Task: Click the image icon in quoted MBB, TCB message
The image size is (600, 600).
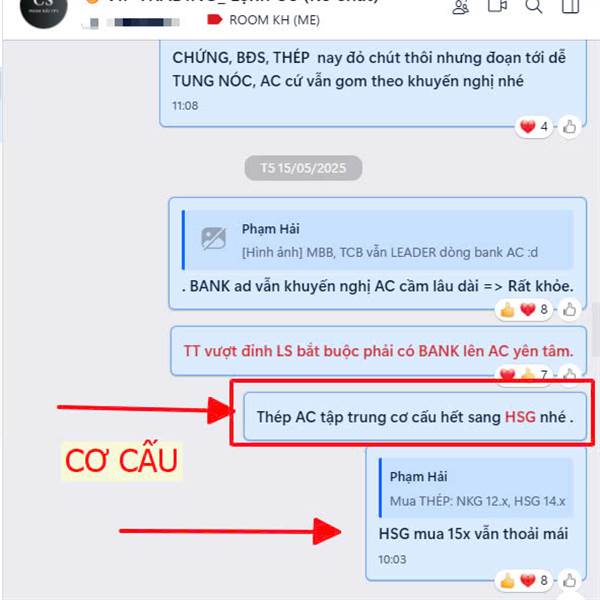Action: coord(214,238)
